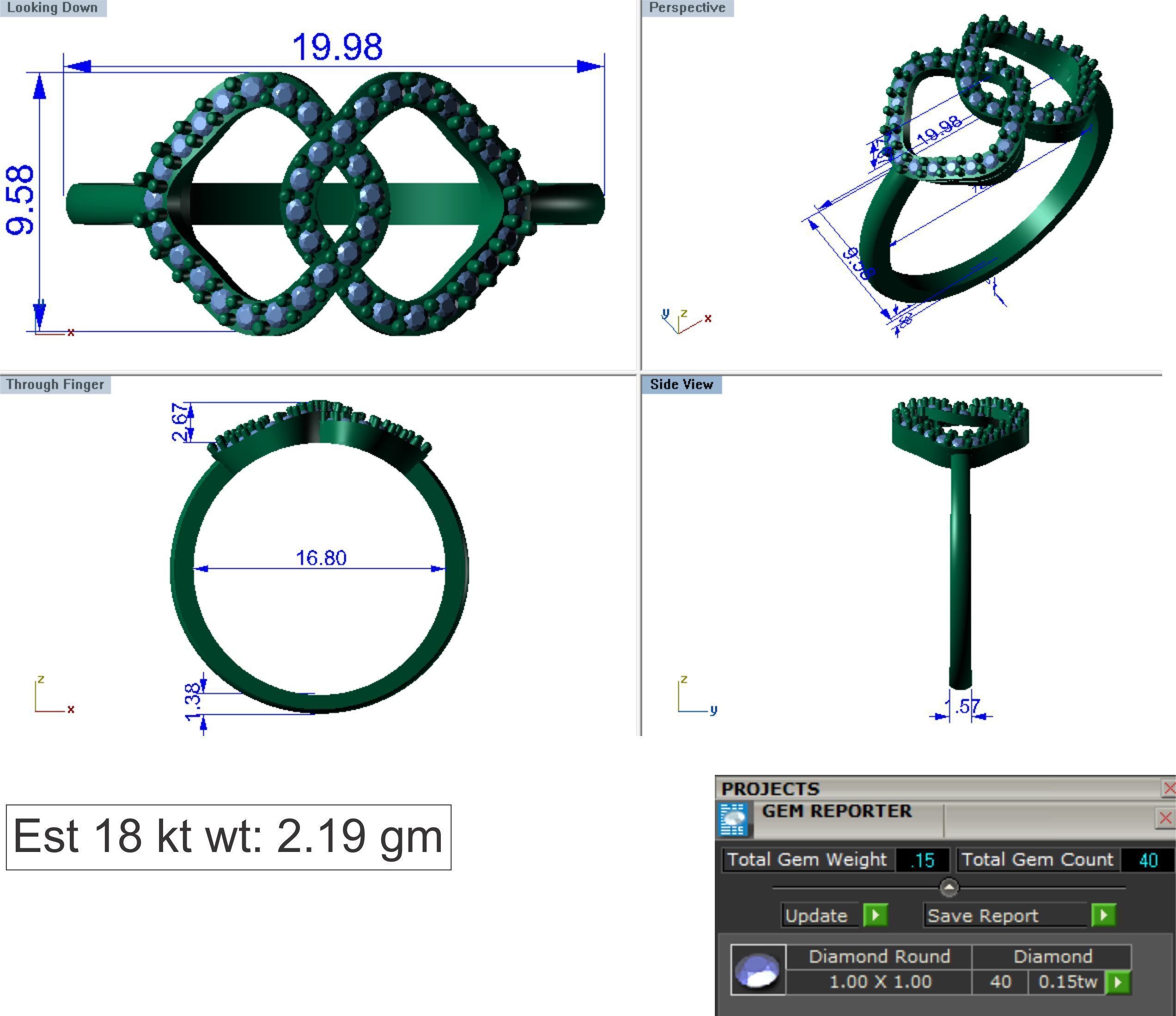Screen dimensions: 1176x1016
Task: Click the green arrow next to Update
Action: [875, 915]
